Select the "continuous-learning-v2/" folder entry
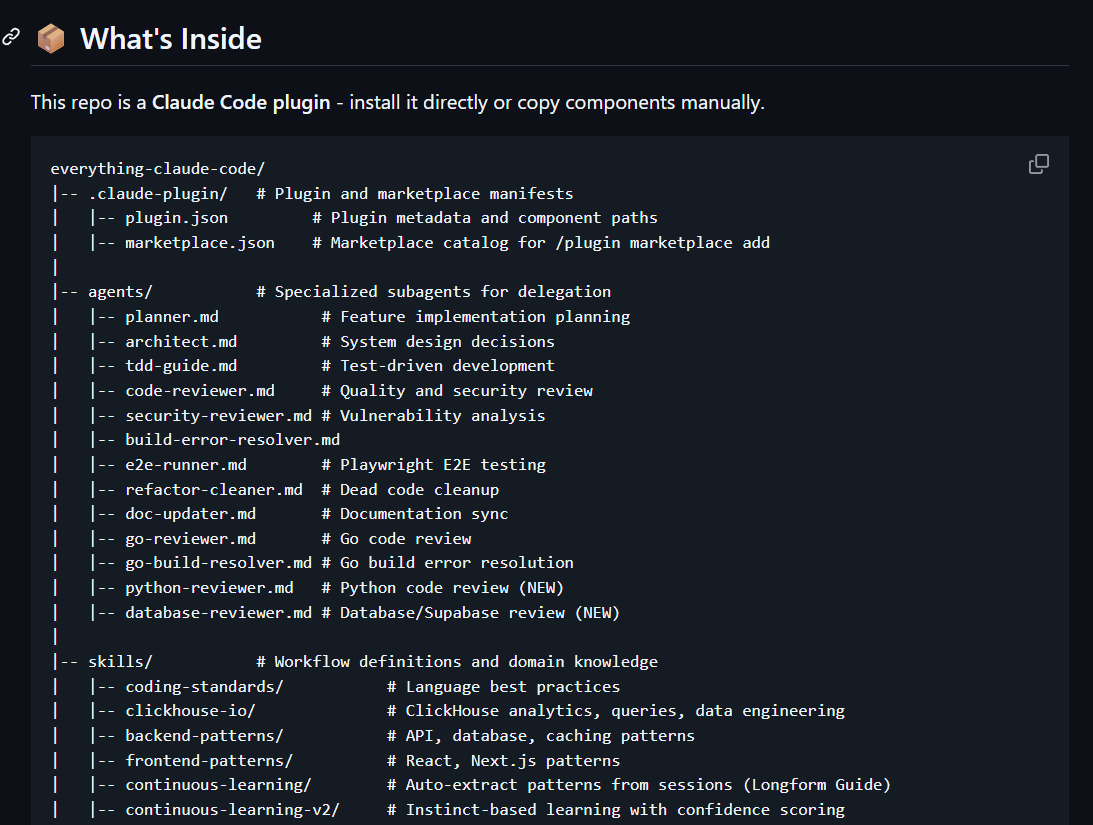This screenshot has width=1093, height=825. (x=233, y=810)
